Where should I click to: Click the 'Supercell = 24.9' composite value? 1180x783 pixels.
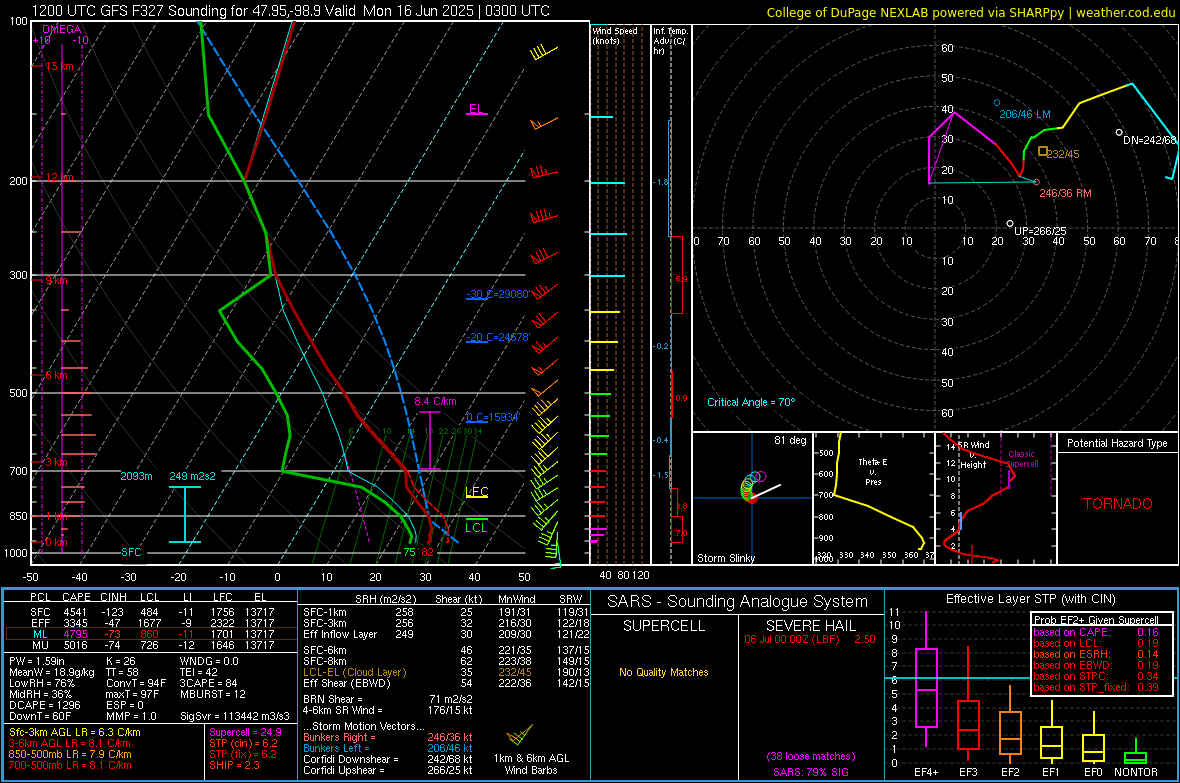245,732
